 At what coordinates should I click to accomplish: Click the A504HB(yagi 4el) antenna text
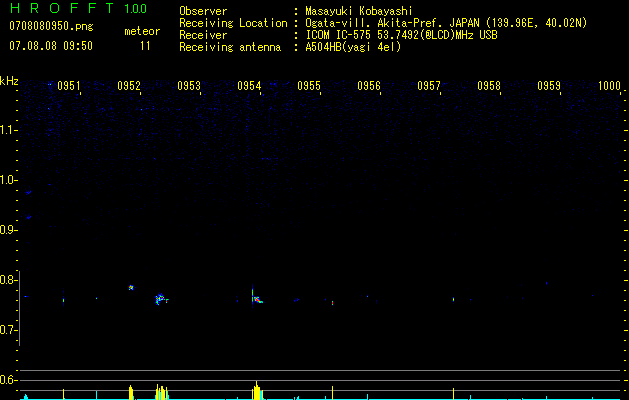point(353,47)
